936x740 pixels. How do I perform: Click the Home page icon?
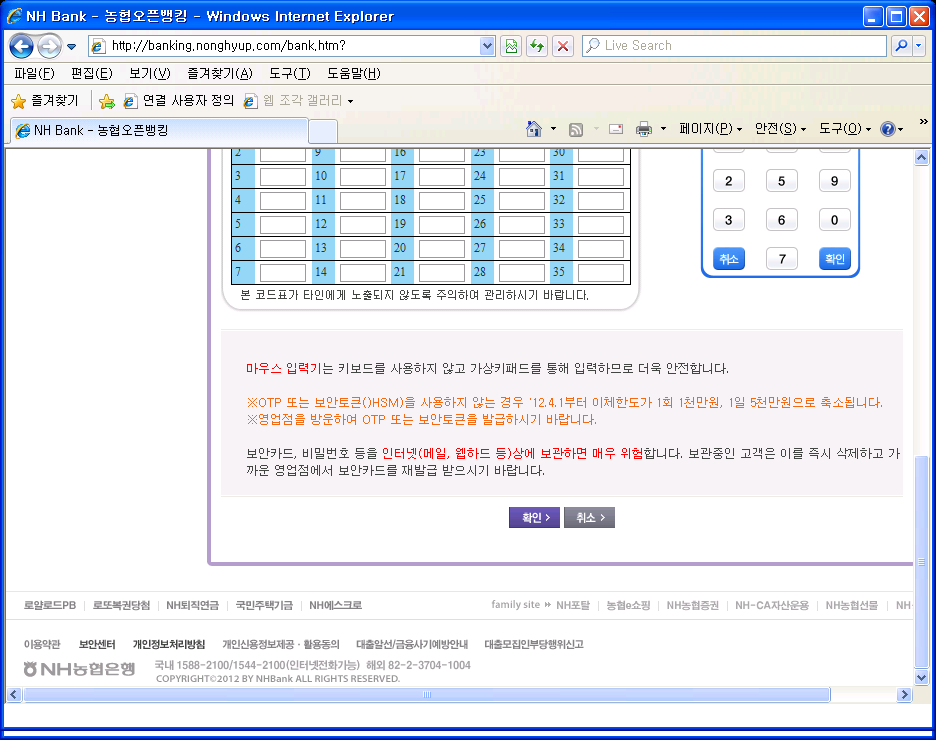point(534,129)
